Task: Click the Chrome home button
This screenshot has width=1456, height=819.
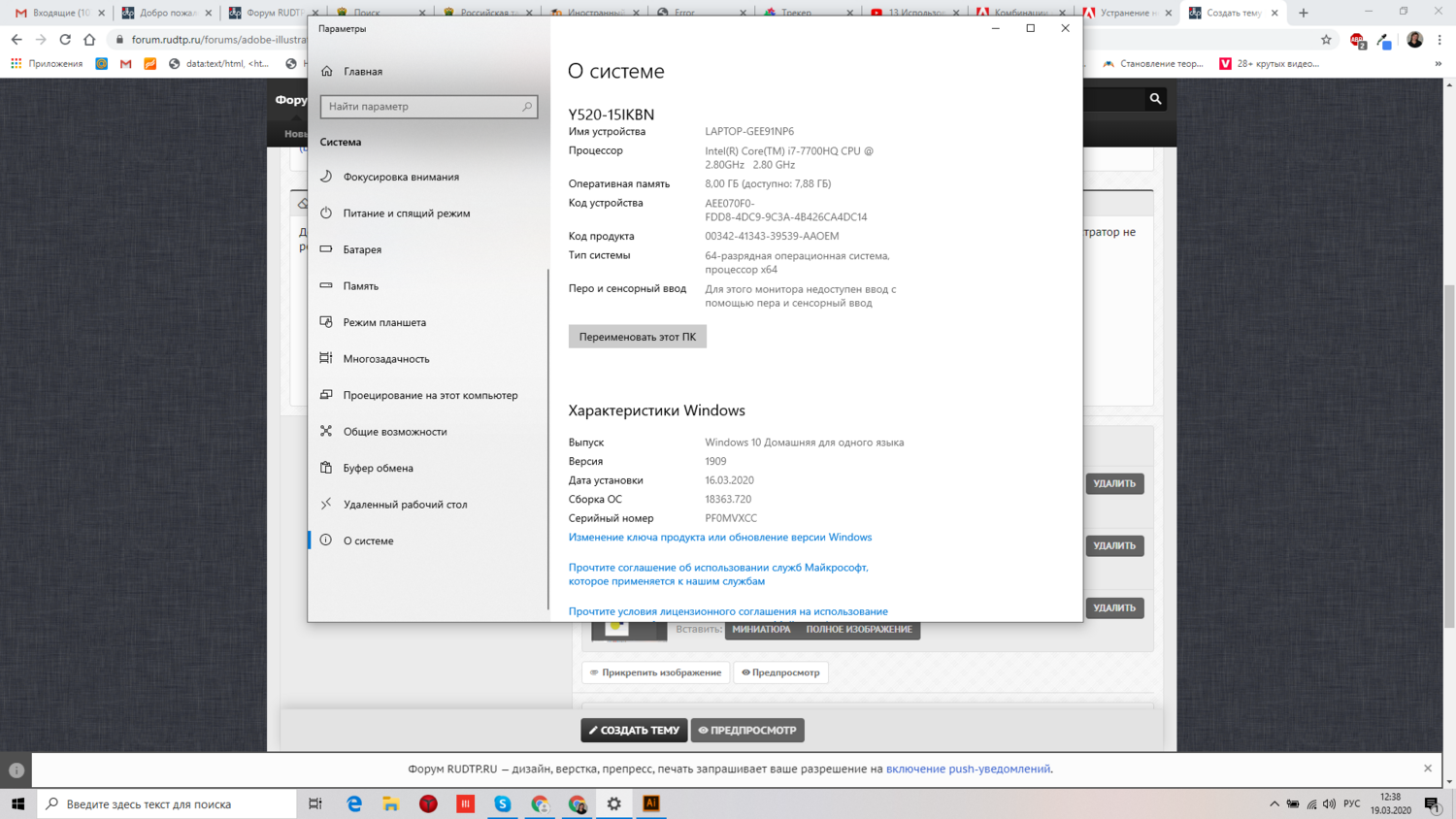Action: pyautogui.click(x=89, y=40)
